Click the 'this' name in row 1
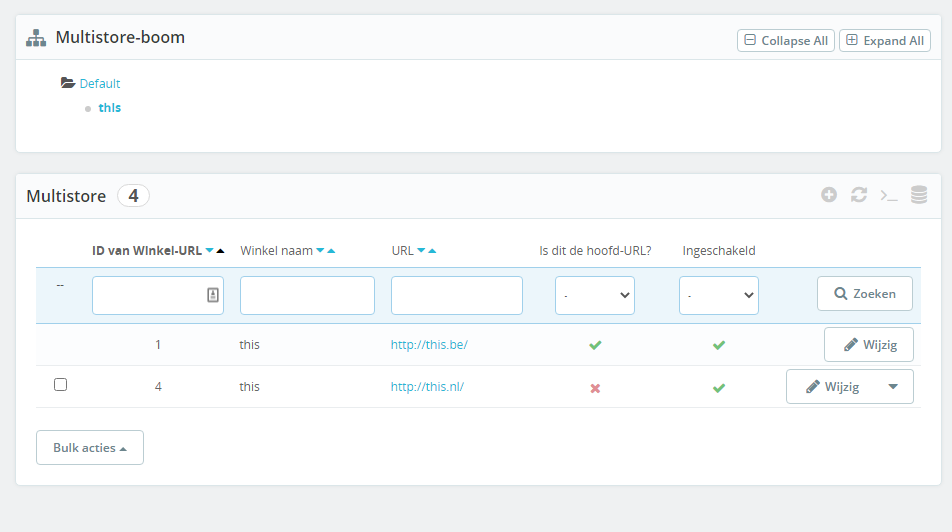This screenshot has width=952, height=532. point(249,345)
